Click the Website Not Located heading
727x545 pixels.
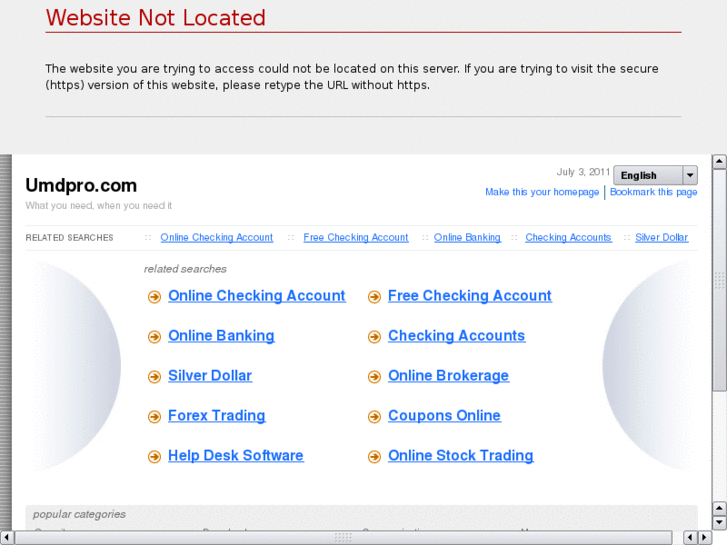(156, 18)
